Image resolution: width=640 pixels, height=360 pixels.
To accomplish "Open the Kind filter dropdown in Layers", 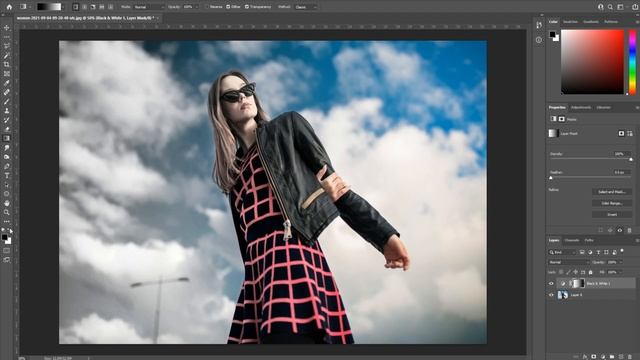I will 562,253.
